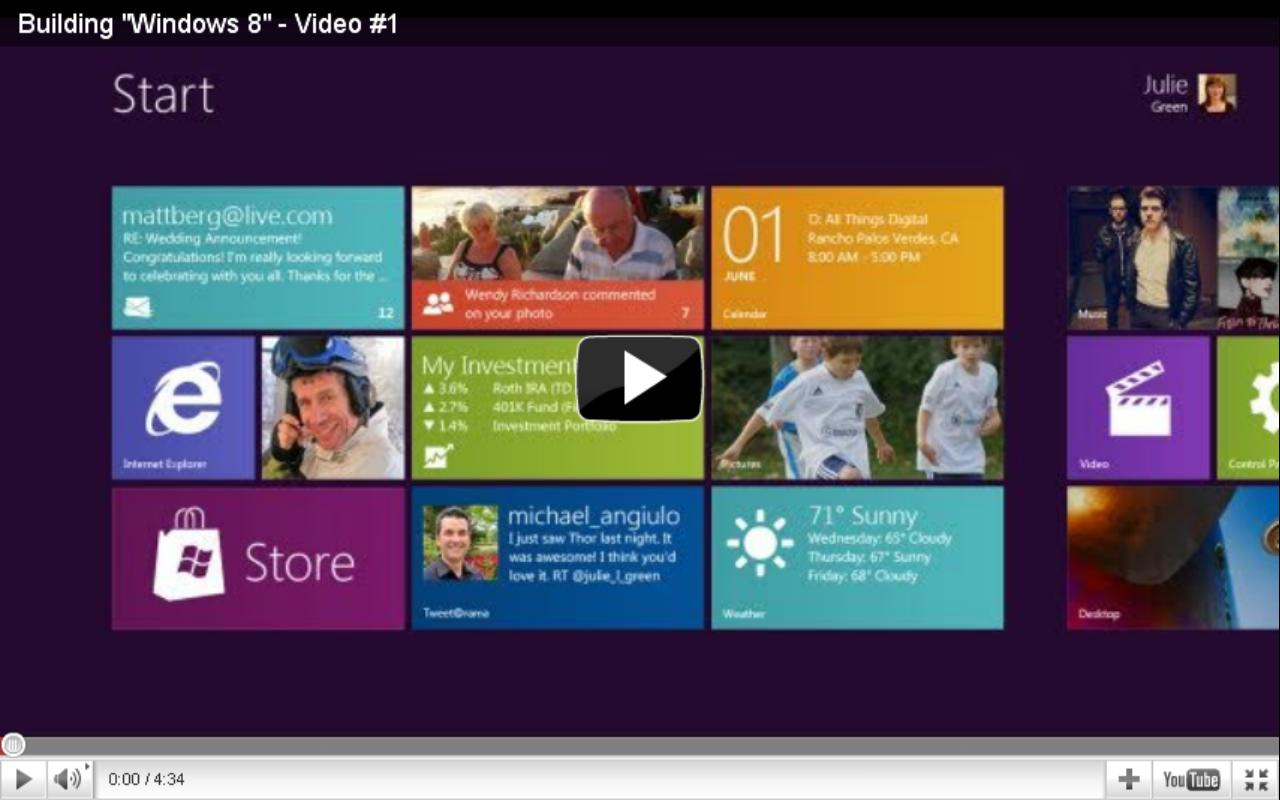
Task: Open the video on YouTube logo
Action: pos(1191,779)
